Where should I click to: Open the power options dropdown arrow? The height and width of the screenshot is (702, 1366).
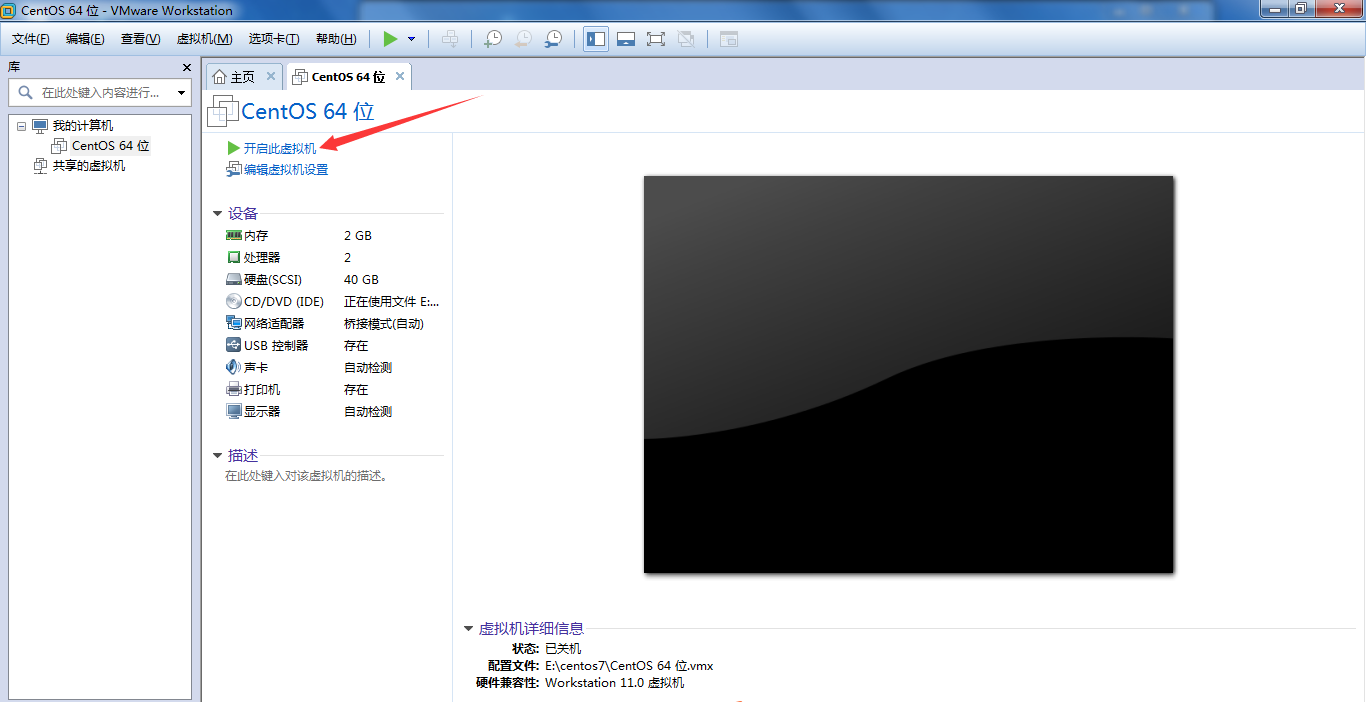click(411, 39)
